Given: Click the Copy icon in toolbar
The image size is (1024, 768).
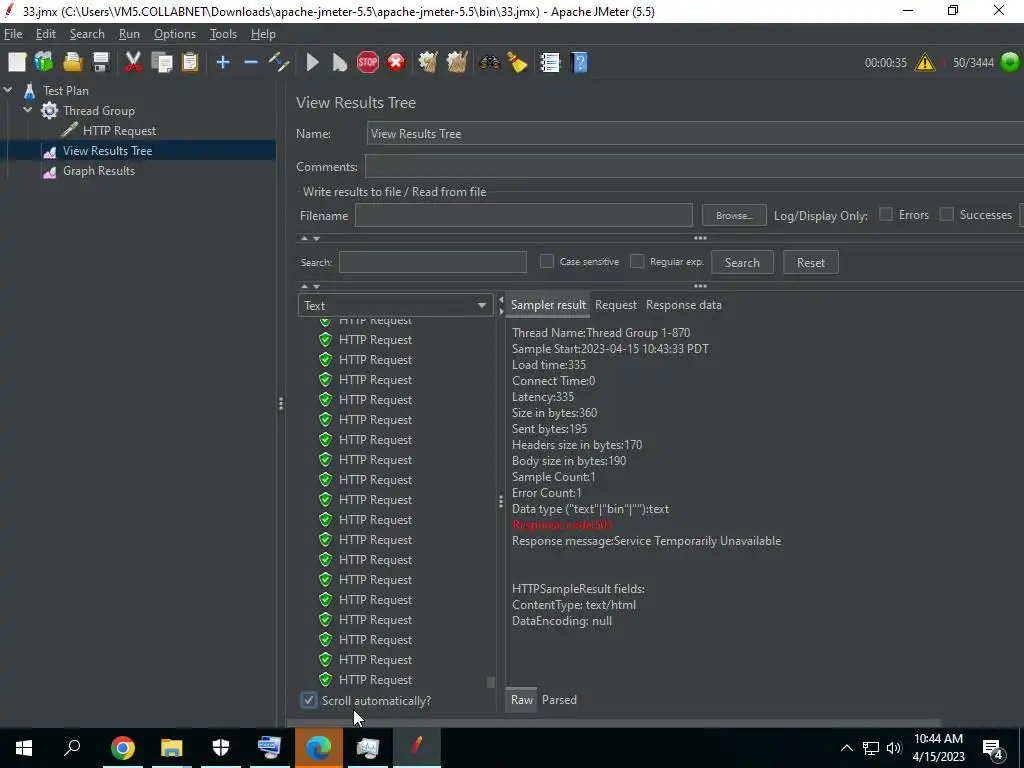Looking at the screenshot, I should [x=161, y=63].
